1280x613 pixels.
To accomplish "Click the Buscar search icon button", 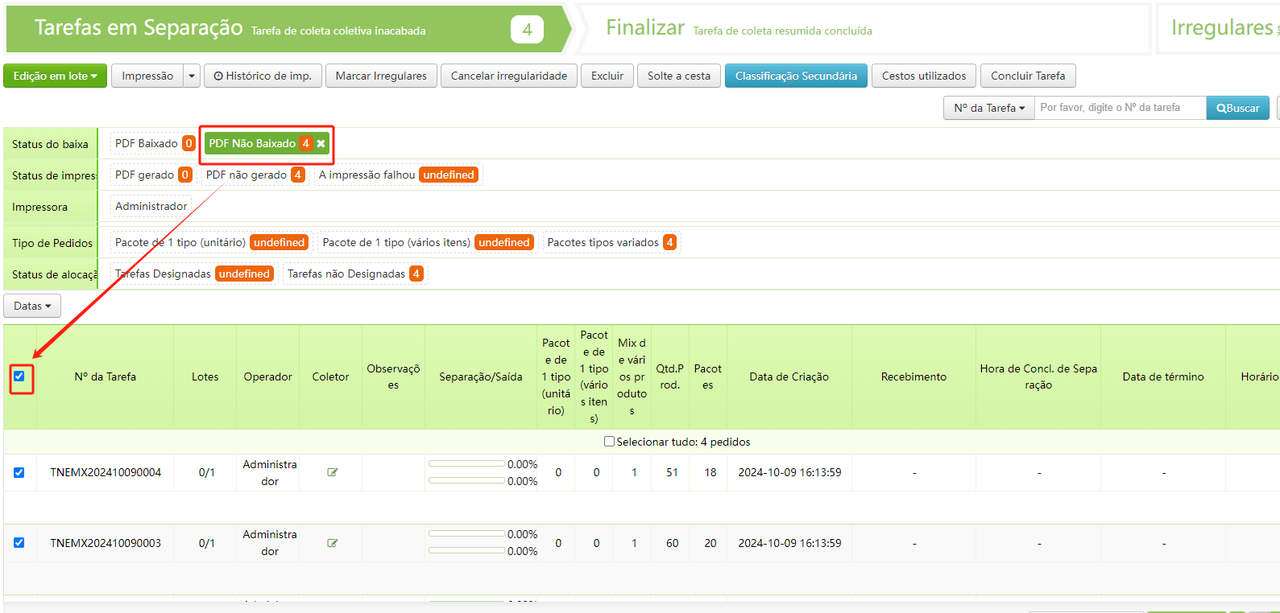I will [x=1237, y=108].
